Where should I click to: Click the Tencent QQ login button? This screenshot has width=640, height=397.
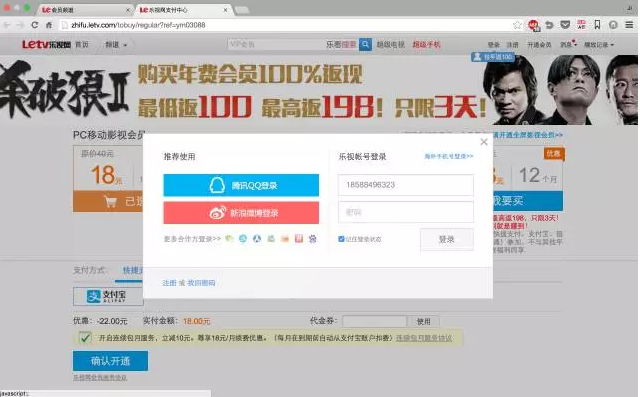[241, 185]
